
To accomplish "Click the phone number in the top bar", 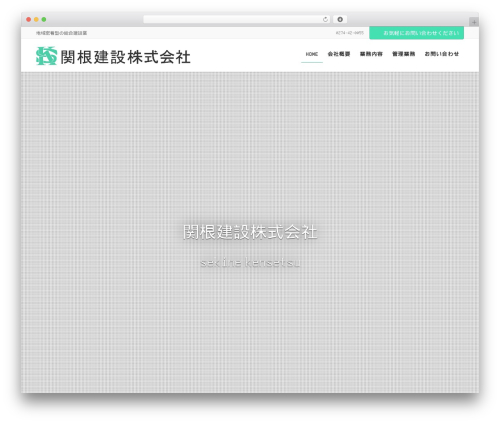I will (x=350, y=33).
